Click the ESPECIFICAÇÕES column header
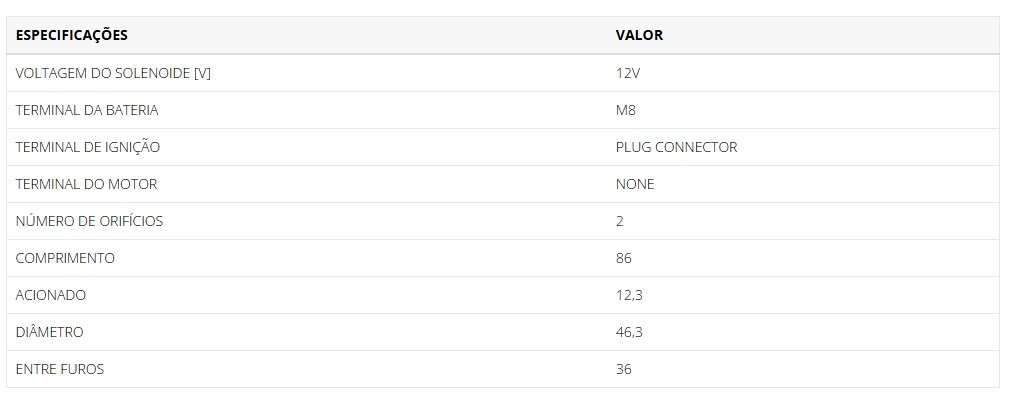The image size is (1013, 407). [72, 35]
